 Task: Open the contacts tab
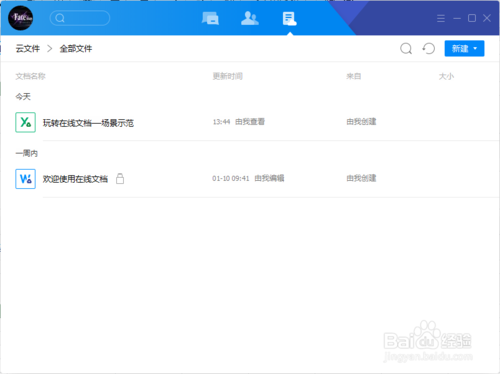[250, 18]
